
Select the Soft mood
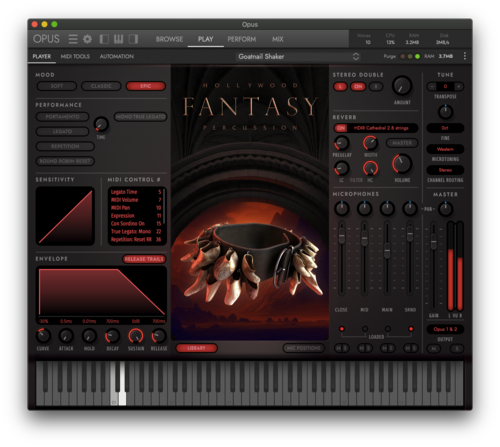[x=57, y=86]
